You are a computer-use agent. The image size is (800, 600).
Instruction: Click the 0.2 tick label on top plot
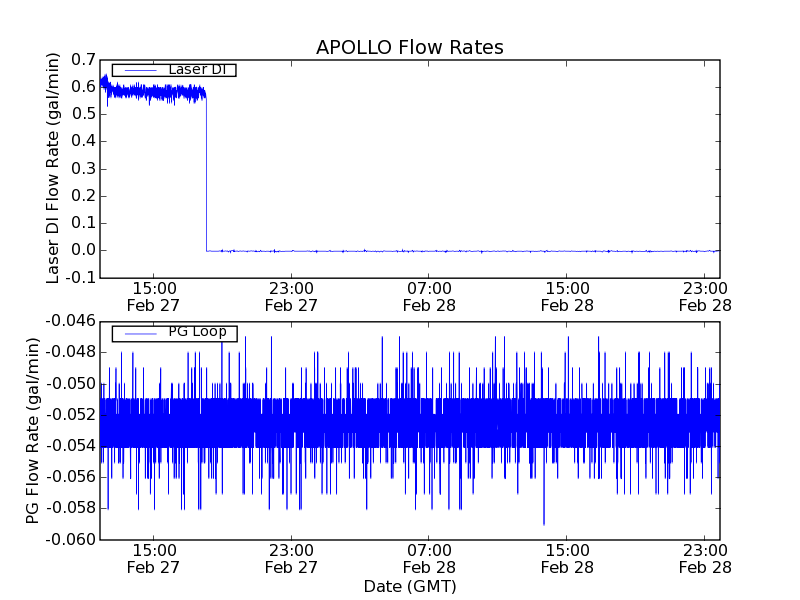tap(84, 195)
